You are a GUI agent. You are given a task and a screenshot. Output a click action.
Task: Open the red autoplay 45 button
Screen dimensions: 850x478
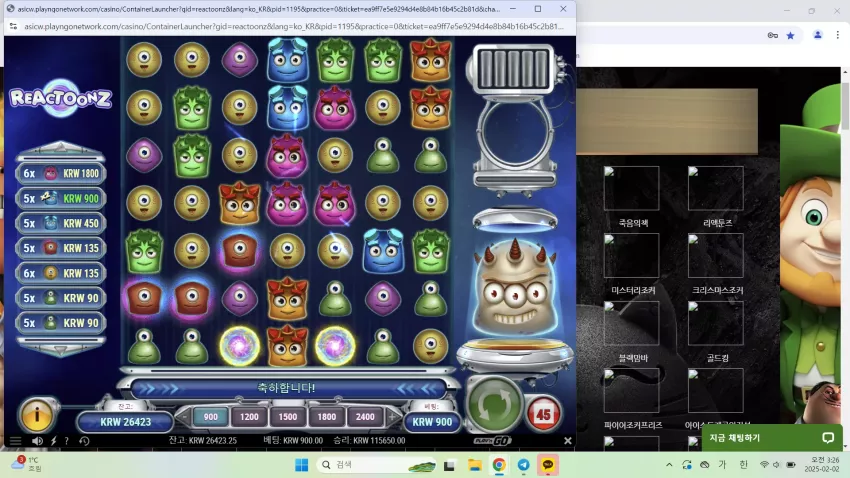(543, 415)
